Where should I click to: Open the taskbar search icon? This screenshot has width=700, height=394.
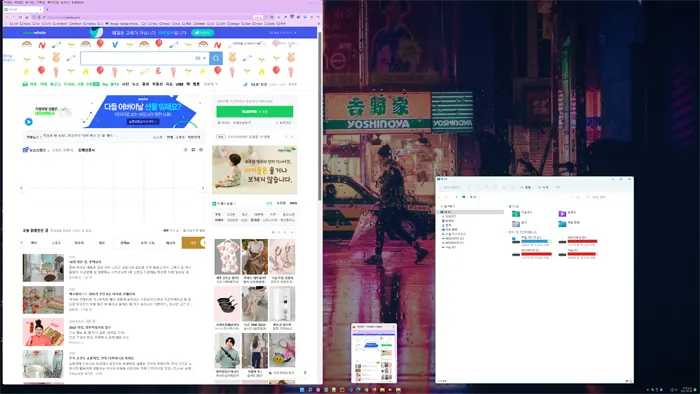[310, 390]
